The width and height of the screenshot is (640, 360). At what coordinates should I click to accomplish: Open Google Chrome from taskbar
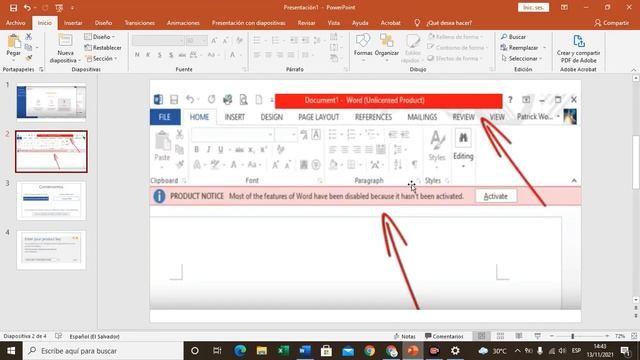click(370, 351)
